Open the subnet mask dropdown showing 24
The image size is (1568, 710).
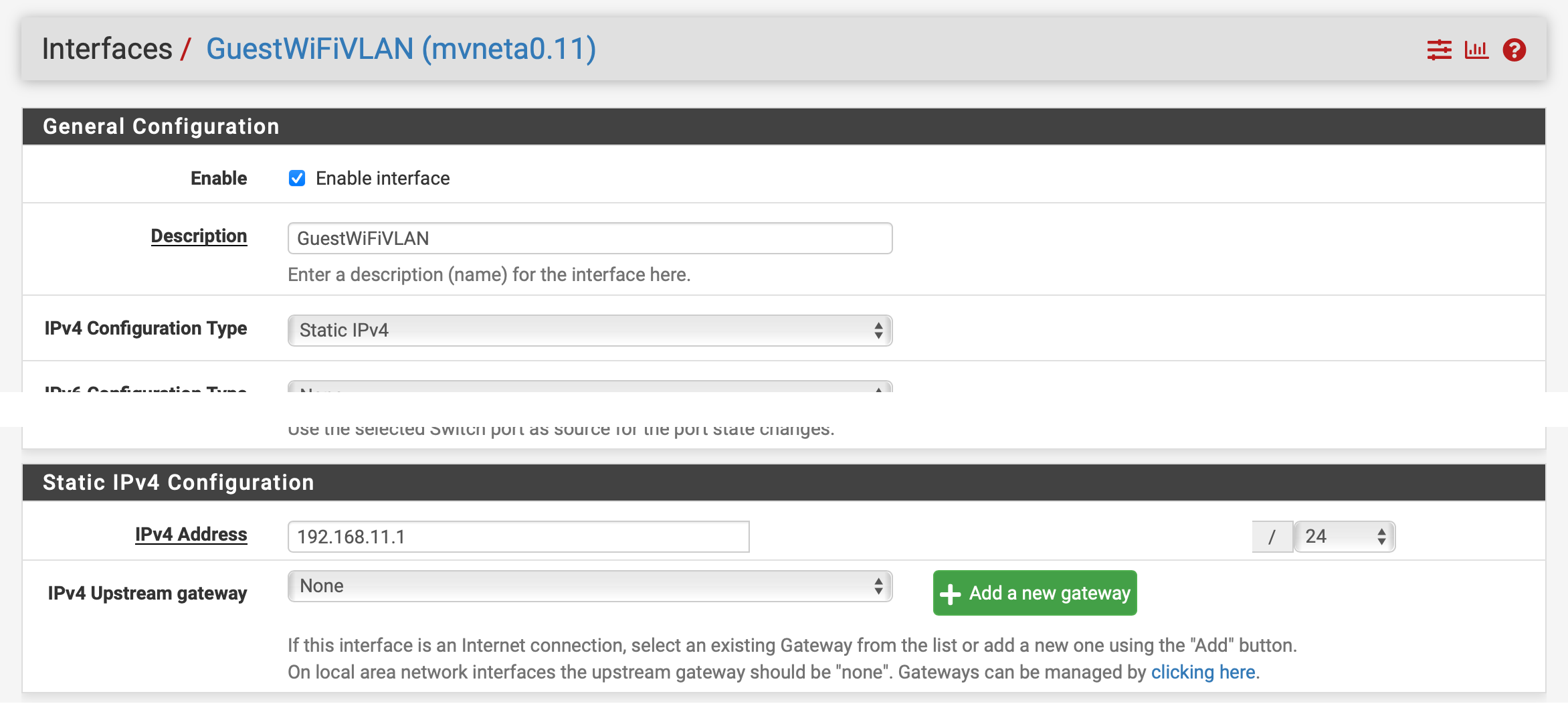point(1345,537)
